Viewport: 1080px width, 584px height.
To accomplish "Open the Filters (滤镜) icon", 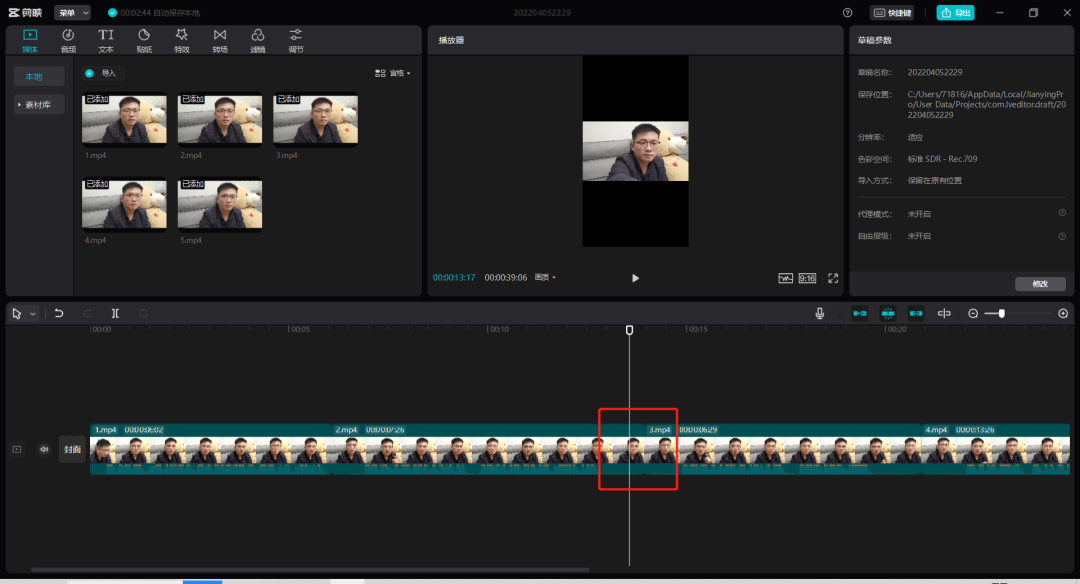I will coord(258,40).
